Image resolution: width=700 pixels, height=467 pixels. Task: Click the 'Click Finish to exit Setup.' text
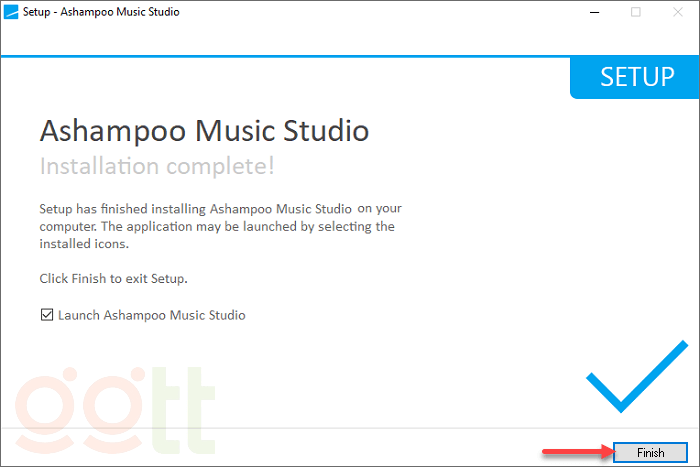pyautogui.click(x=113, y=277)
